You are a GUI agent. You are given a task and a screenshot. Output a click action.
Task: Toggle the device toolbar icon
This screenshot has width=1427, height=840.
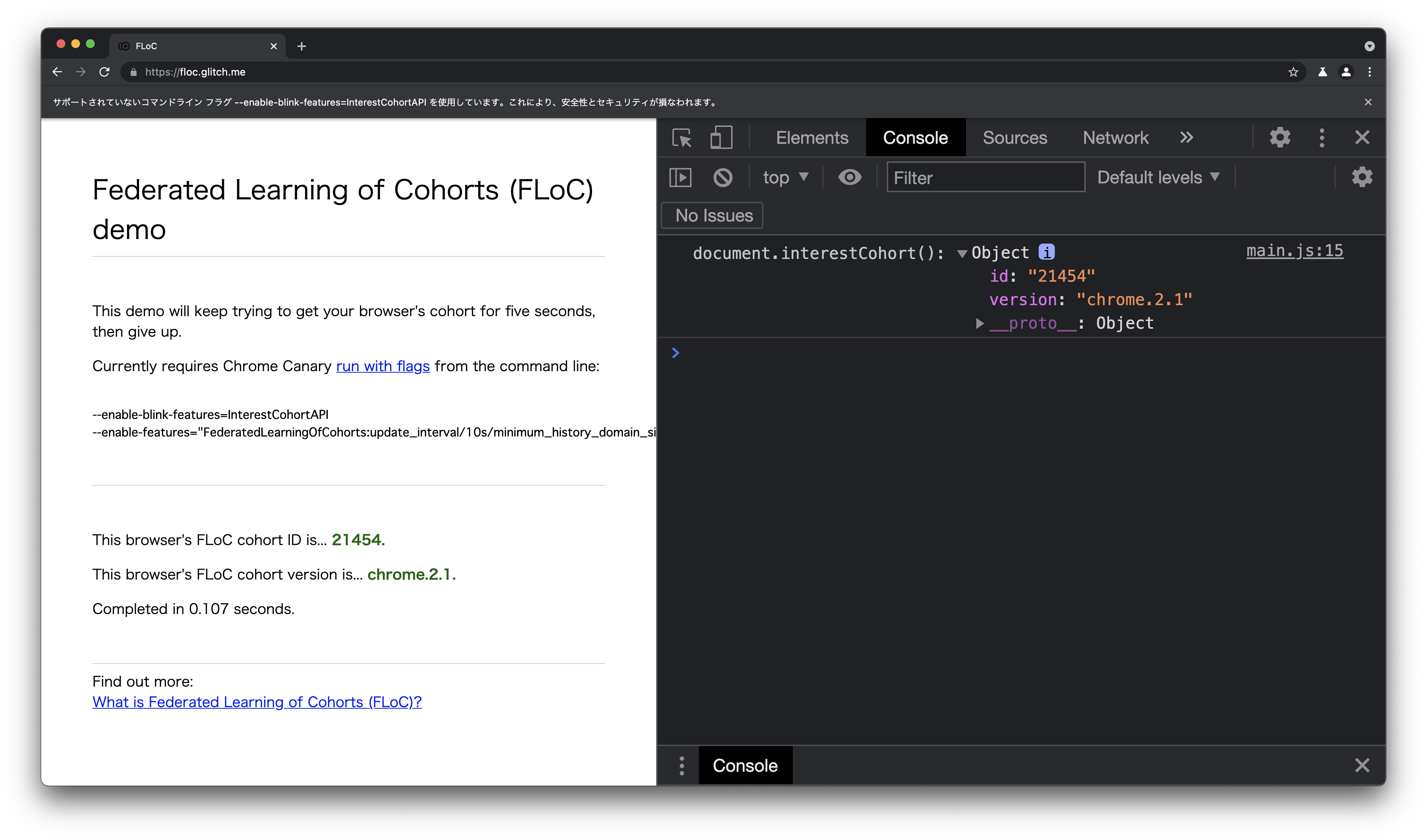[721, 138]
